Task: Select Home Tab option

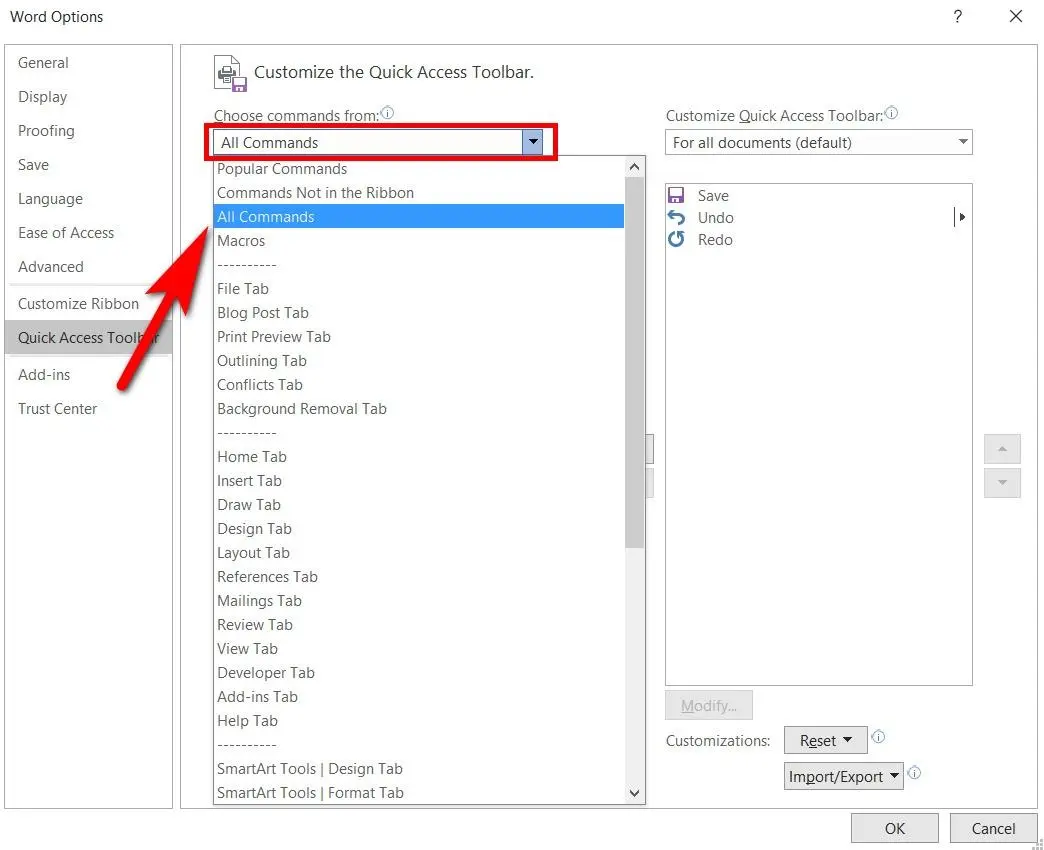Action: click(419, 457)
